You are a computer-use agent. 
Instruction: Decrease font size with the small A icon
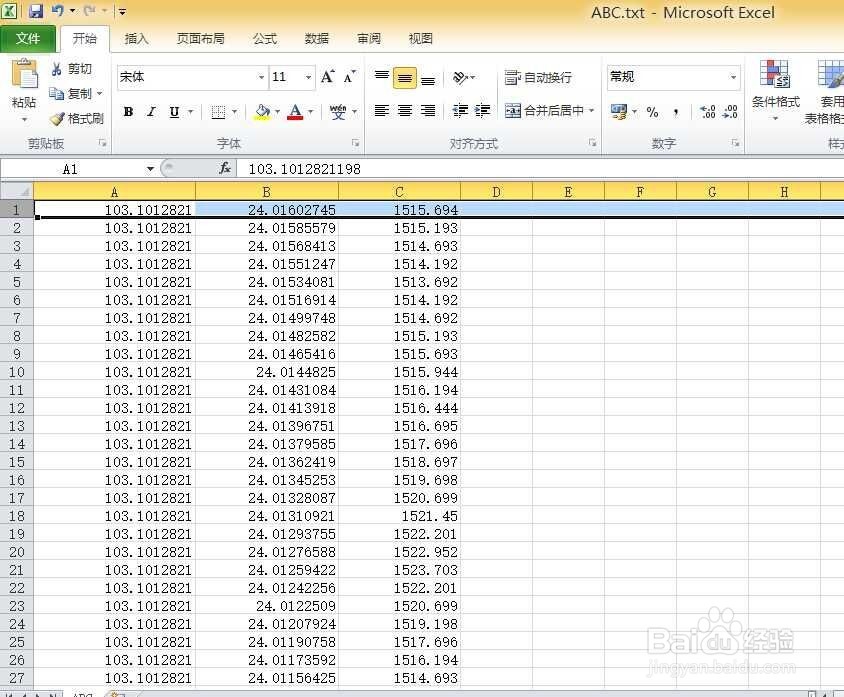(x=350, y=77)
